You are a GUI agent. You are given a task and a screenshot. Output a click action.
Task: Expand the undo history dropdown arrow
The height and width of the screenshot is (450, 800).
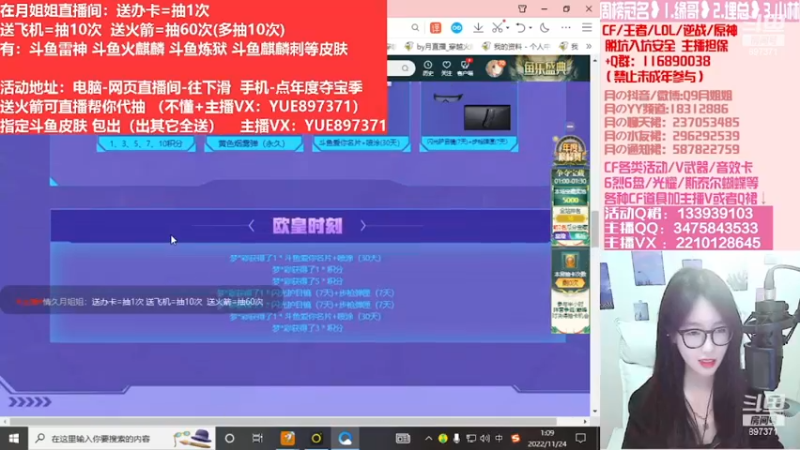530,28
